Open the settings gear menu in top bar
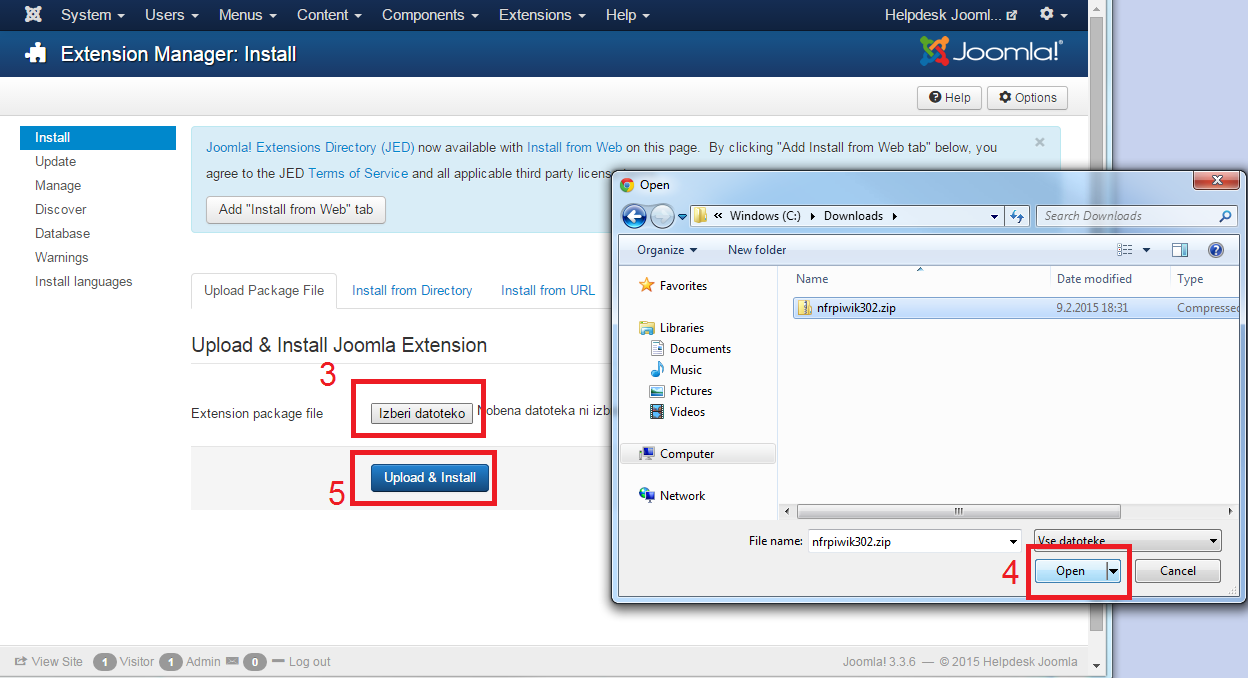Viewport: 1248px width, 678px height. [x=1053, y=15]
